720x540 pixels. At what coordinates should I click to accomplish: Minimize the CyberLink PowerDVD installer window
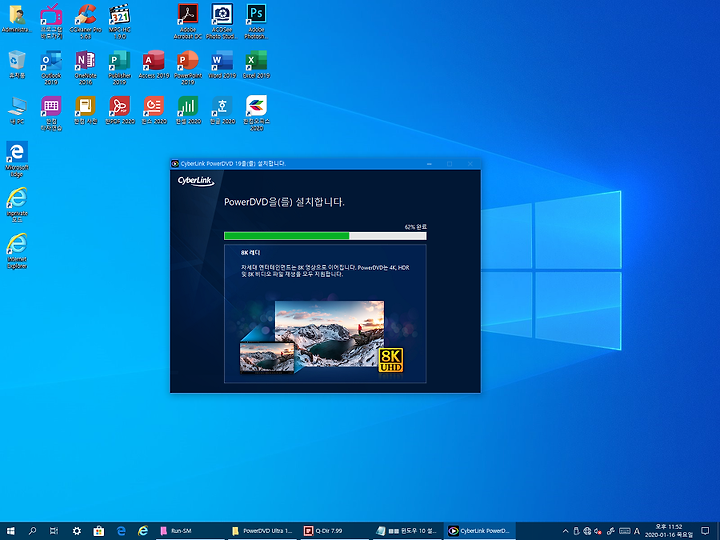[x=429, y=163]
